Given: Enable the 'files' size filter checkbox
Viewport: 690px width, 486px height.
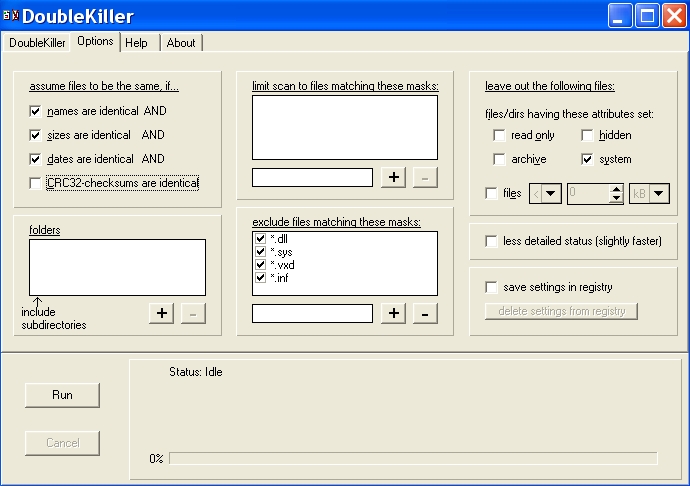Looking at the screenshot, I should [x=491, y=193].
